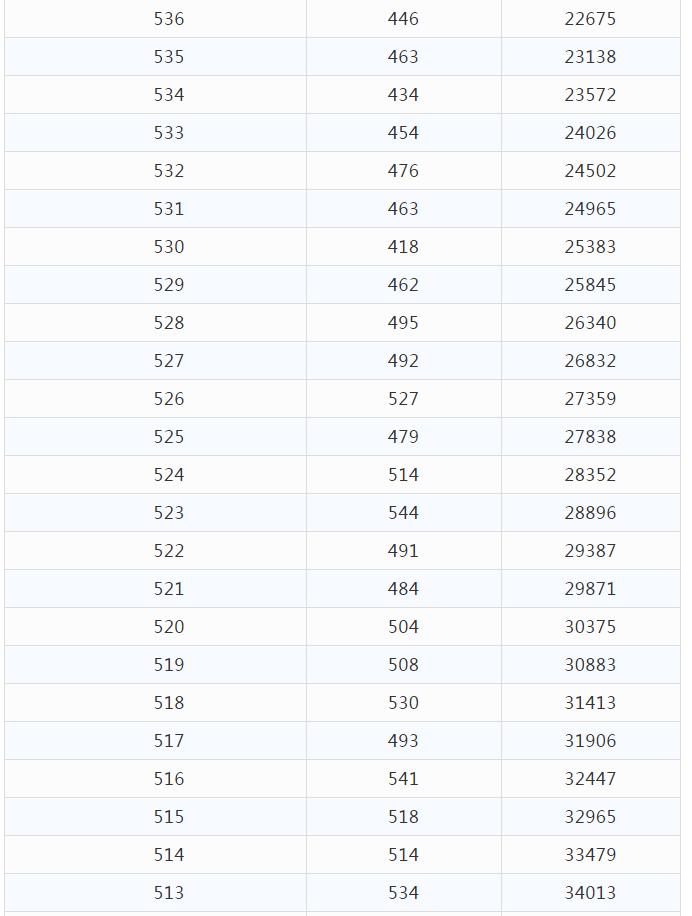
Task: Click score cell 526
Action: click(x=169, y=399)
